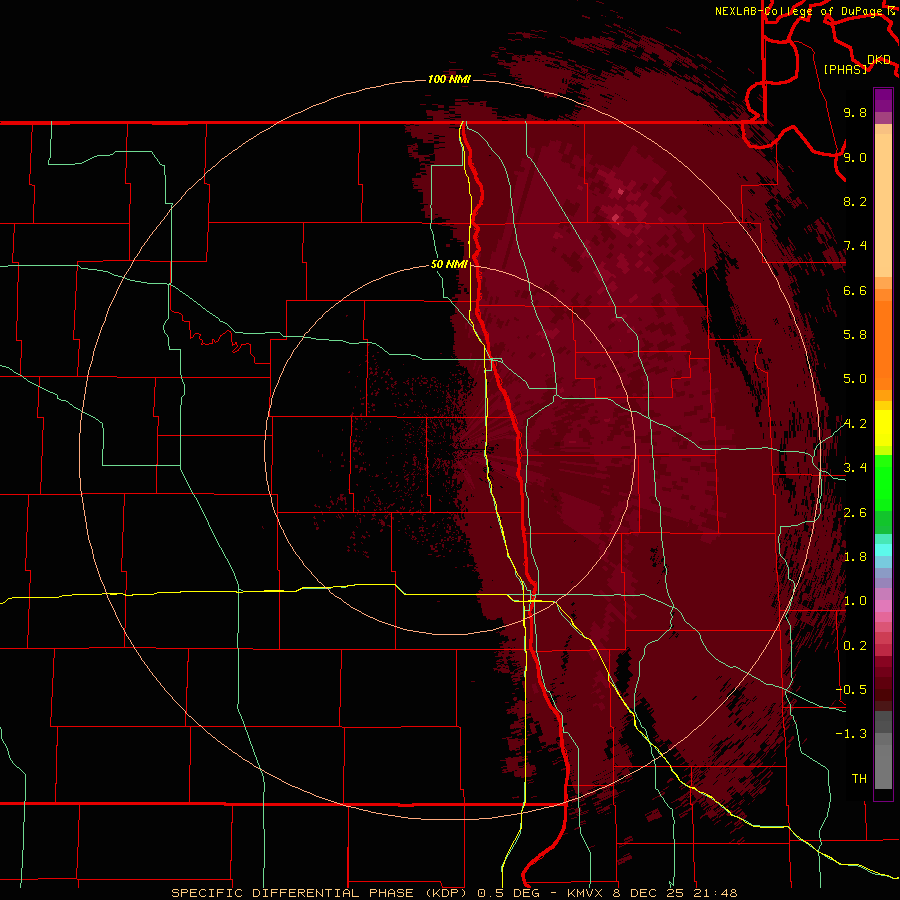Viewport: 900px width, 900px height.
Task: Click the -0.5 color scale value
Action: pyautogui.click(x=851, y=690)
